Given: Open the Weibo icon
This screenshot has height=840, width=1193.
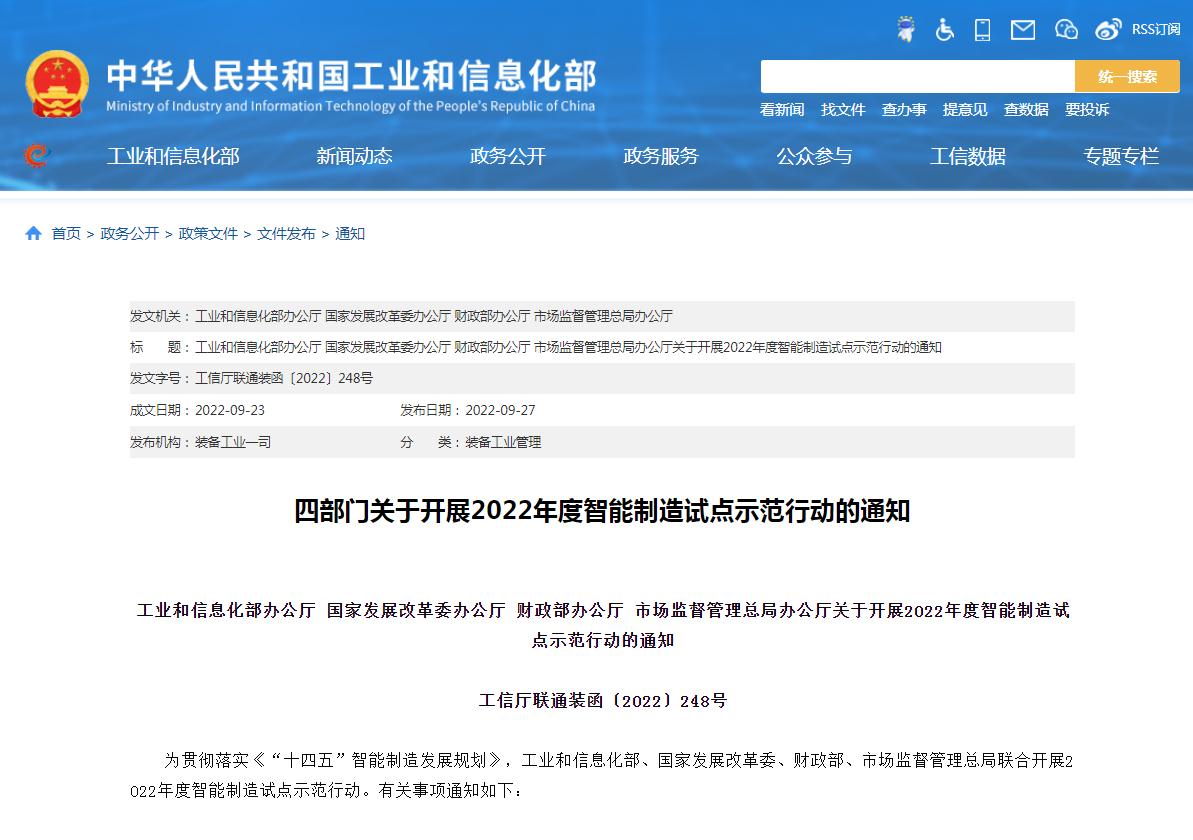Looking at the screenshot, I should [x=1108, y=30].
